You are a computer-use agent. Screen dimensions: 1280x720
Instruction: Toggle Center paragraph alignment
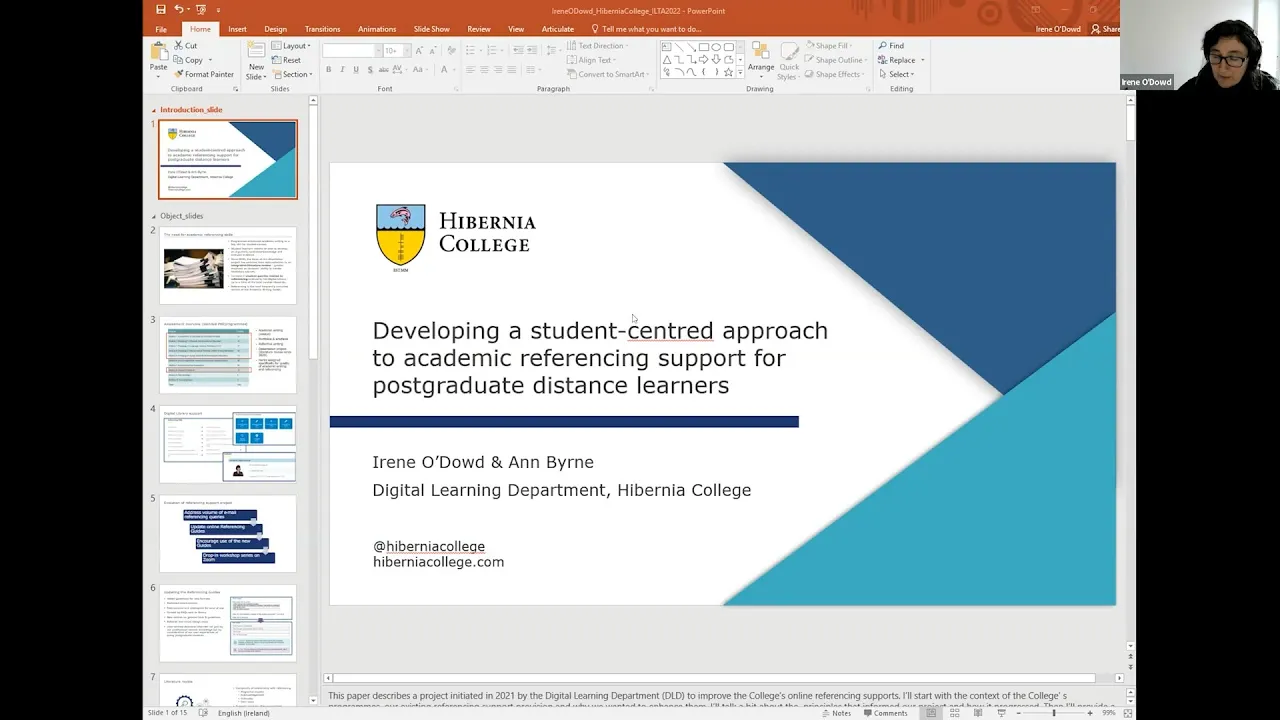click(484, 70)
